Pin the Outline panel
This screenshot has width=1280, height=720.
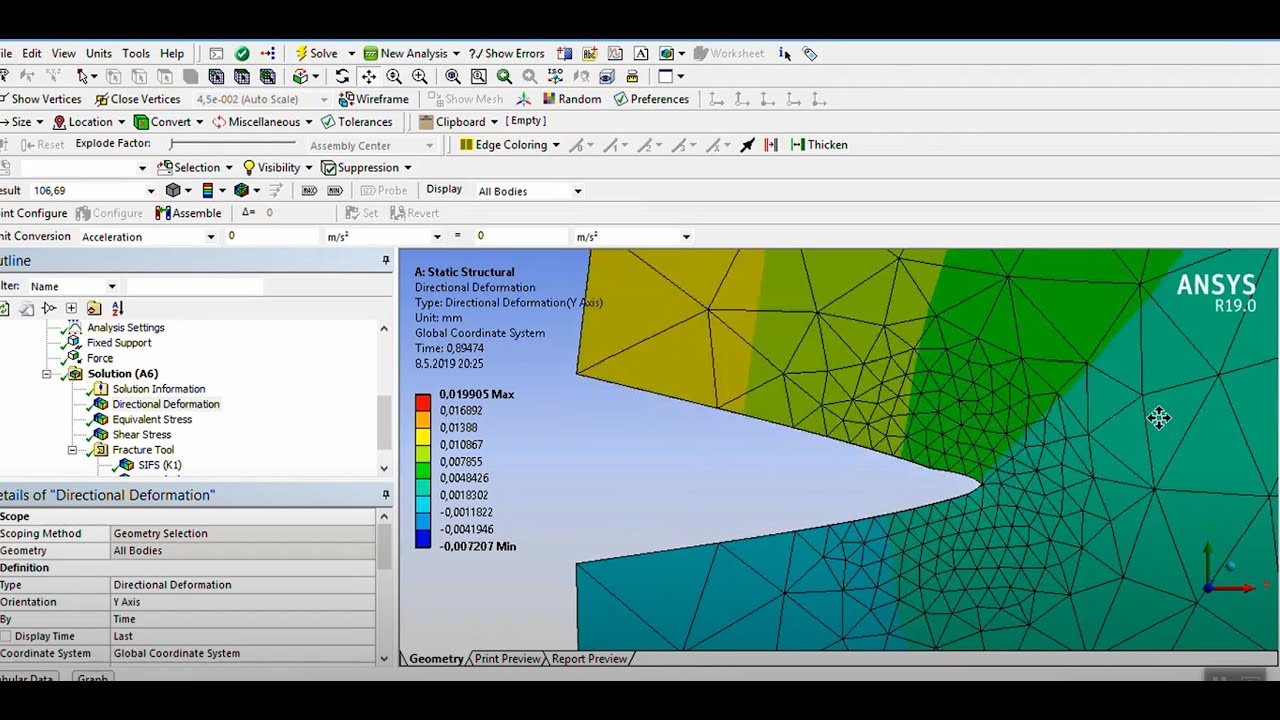pos(386,261)
